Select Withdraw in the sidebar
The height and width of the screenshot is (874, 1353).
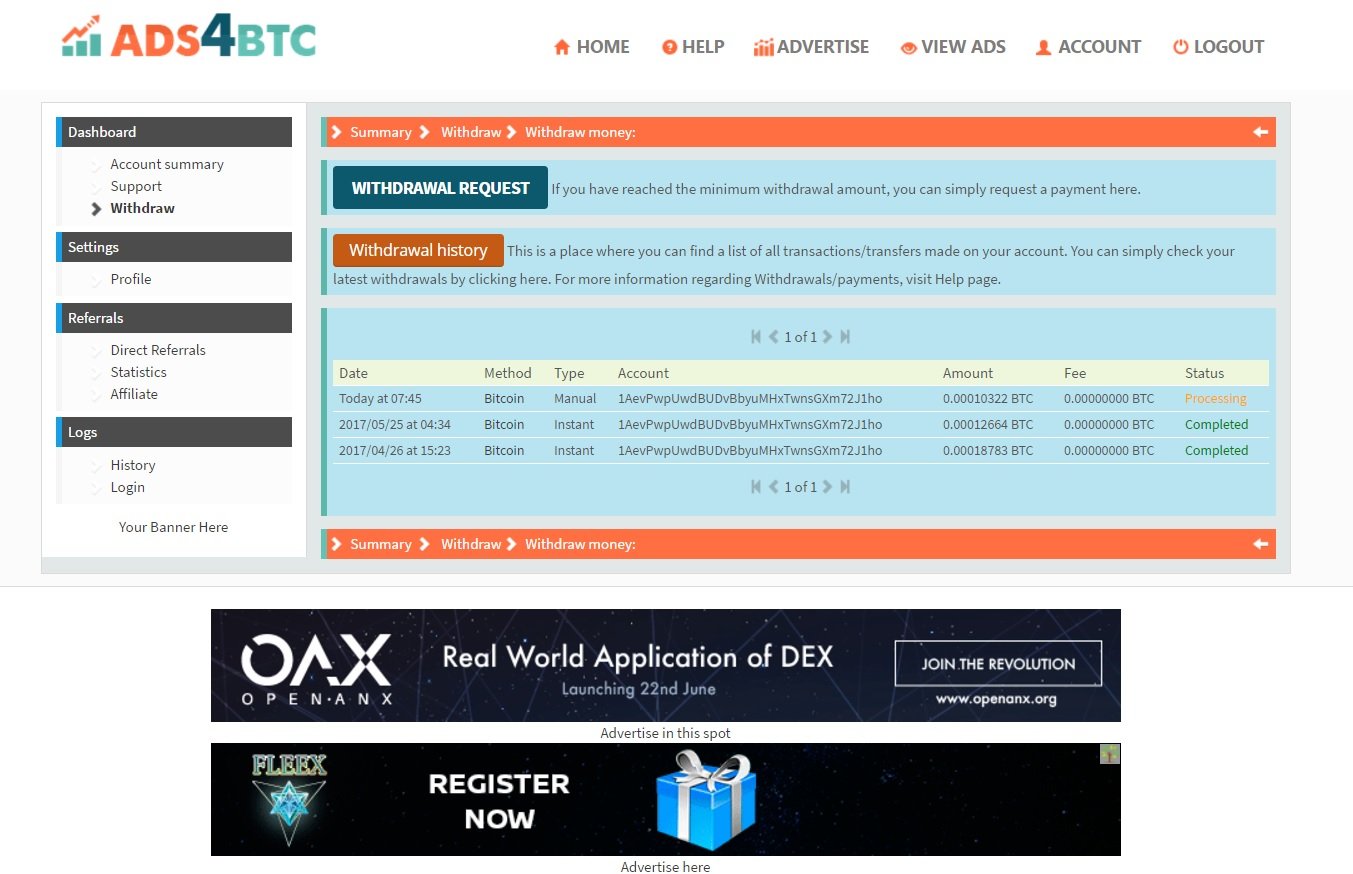click(143, 208)
